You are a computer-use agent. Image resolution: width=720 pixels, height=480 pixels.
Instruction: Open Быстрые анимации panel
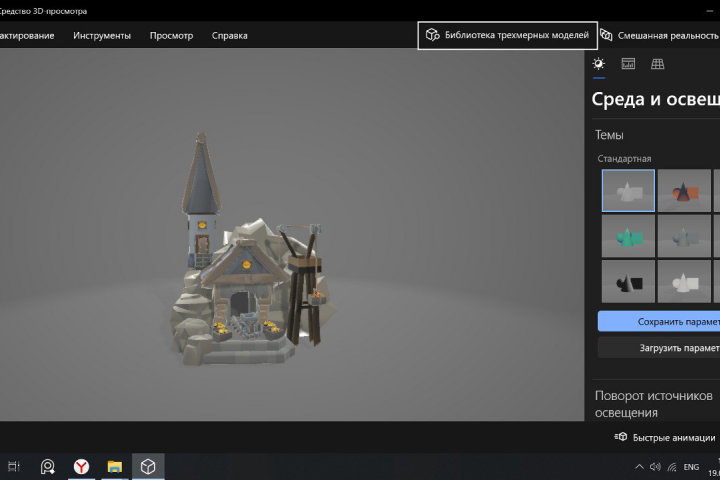[665, 437]
